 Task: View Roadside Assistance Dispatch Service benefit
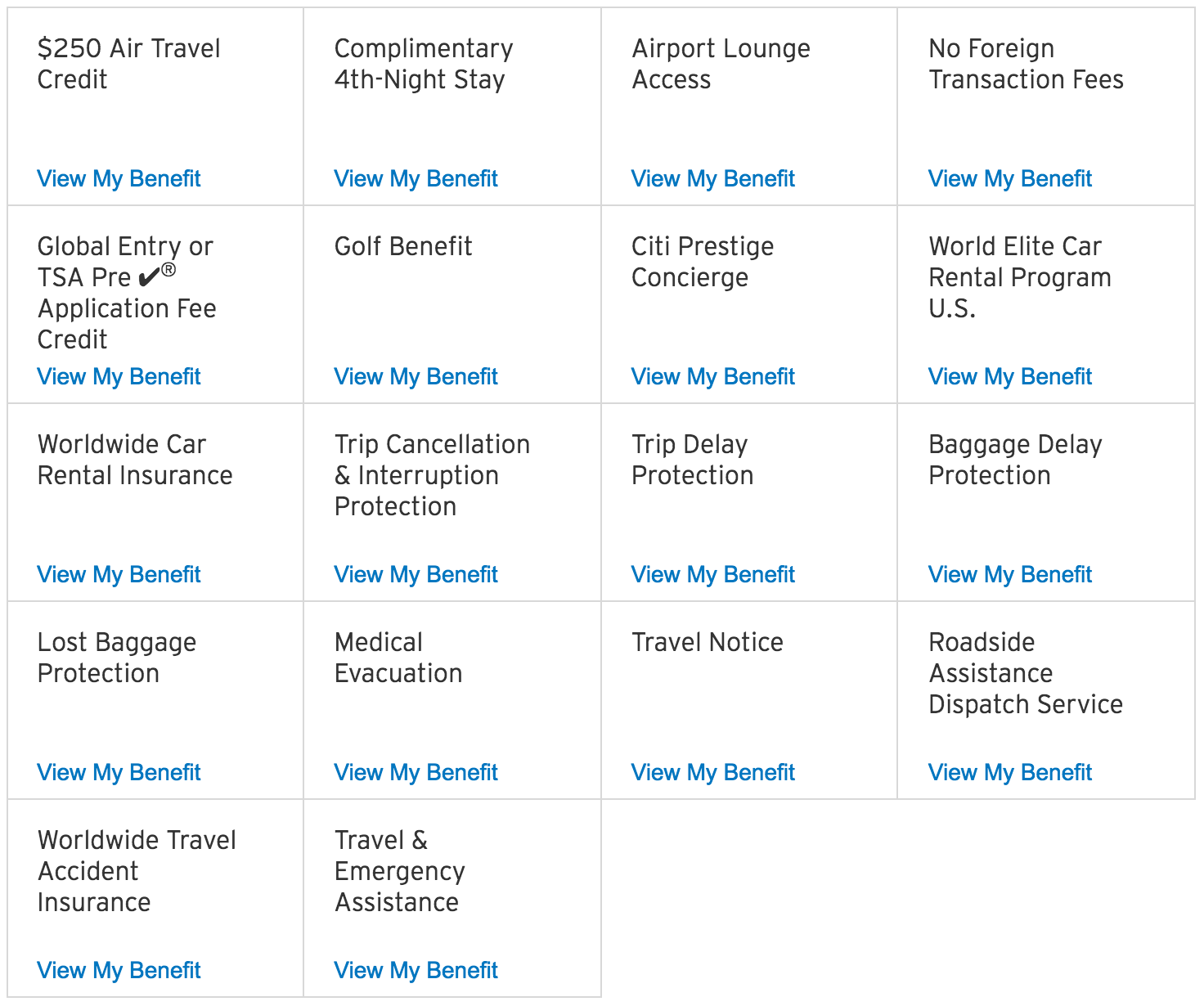tap(1009, 772)
